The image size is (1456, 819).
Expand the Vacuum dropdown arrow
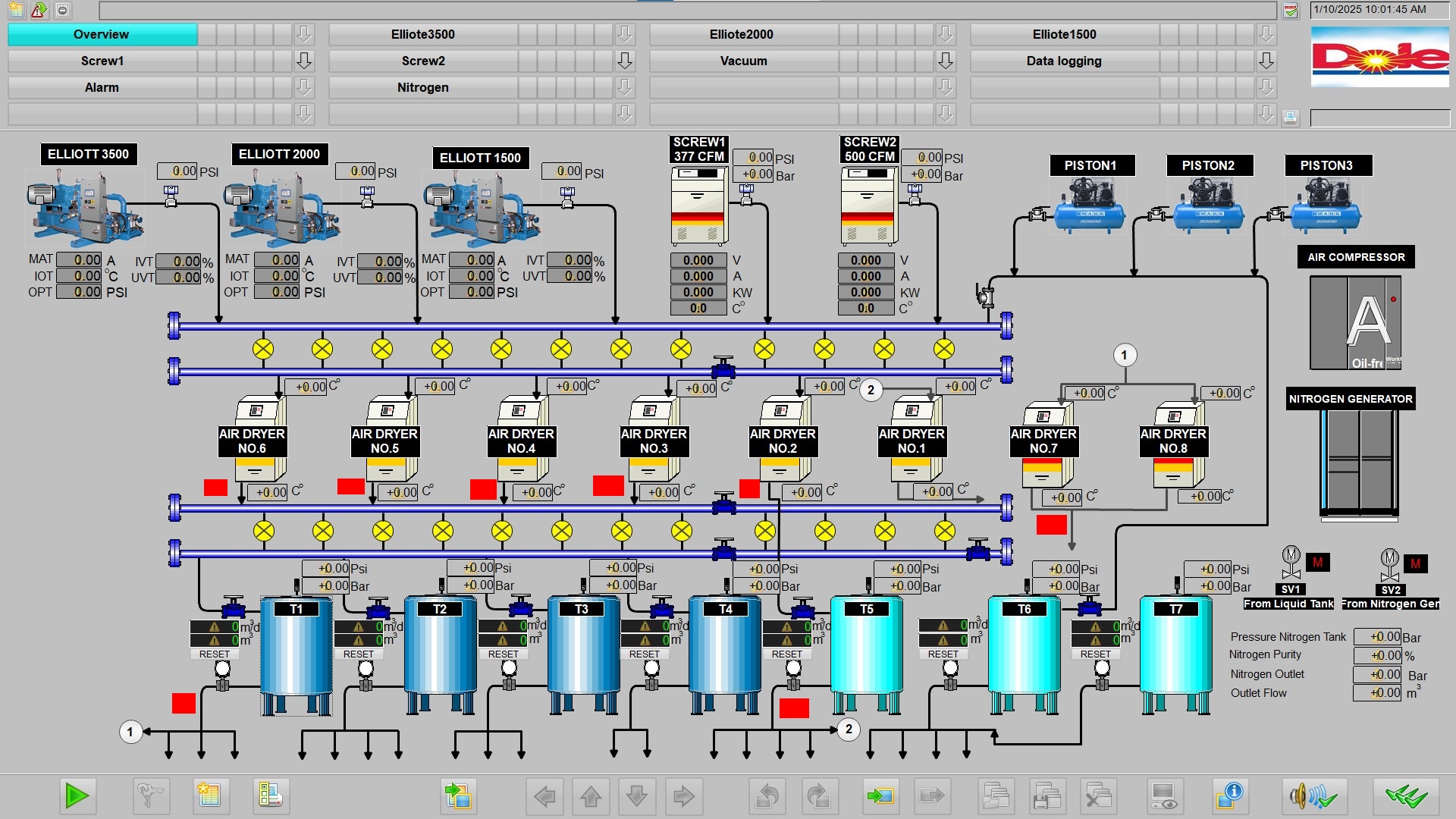pyautogui.click(x=945, y=61)
